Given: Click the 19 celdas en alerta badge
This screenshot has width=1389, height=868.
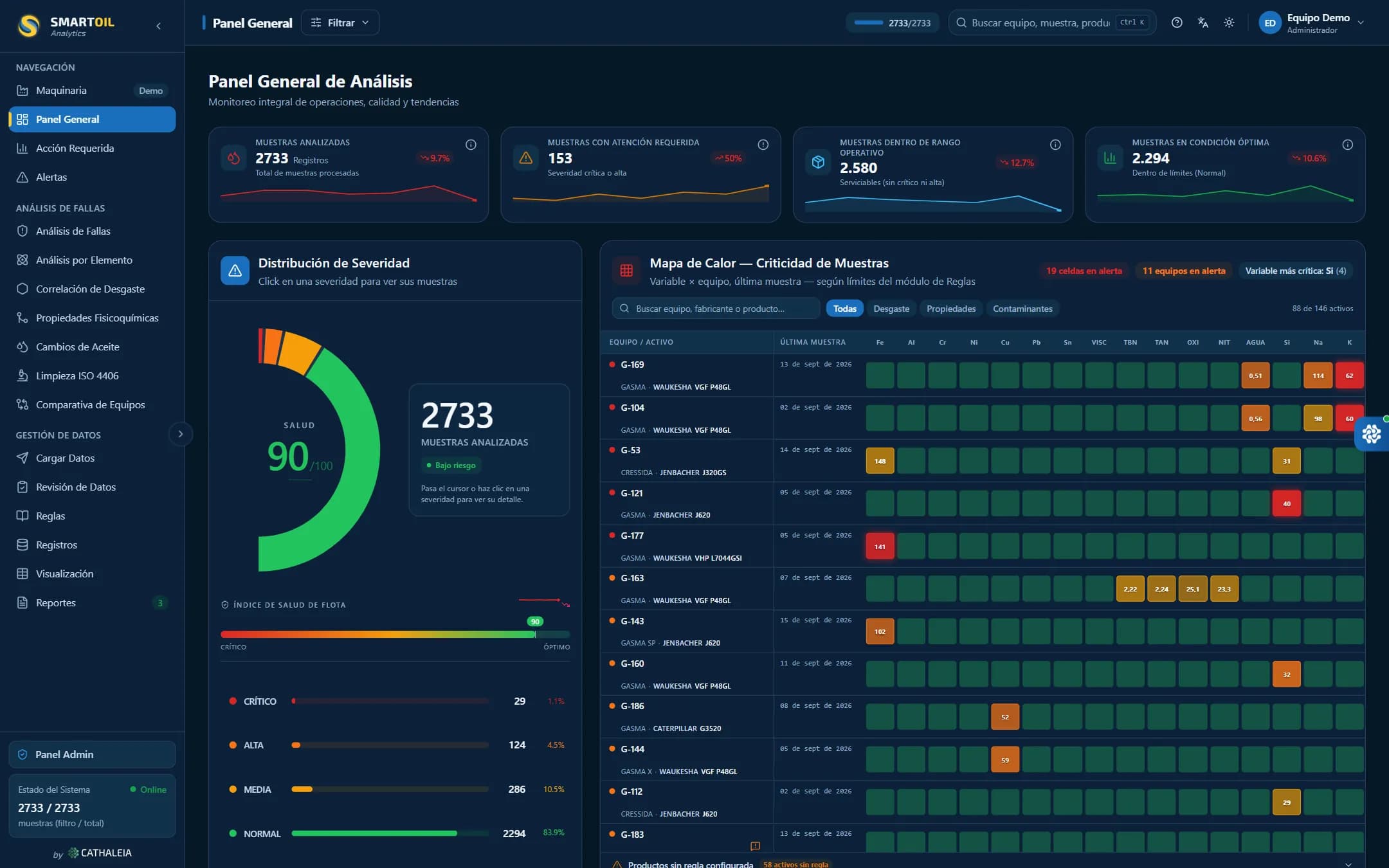Looking at the screenshot, I should 1084,271.
